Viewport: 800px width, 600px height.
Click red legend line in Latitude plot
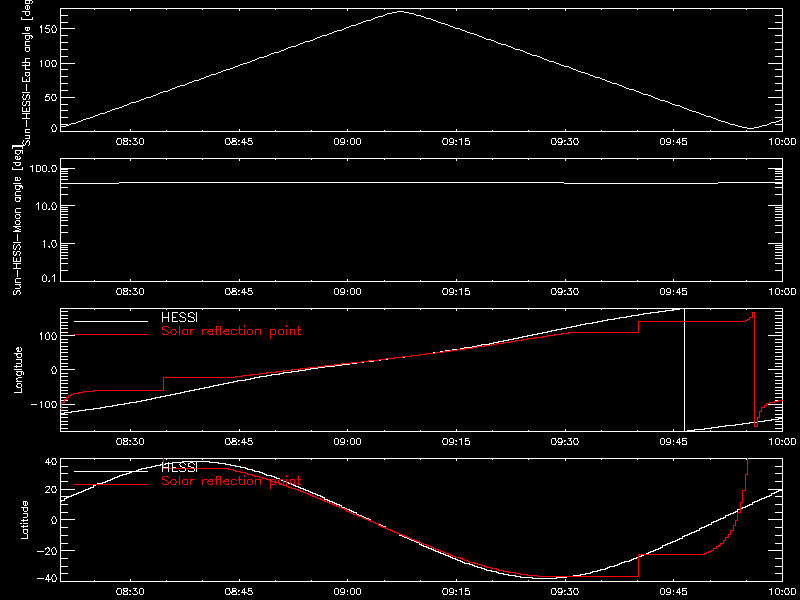[x=111, y=484]
